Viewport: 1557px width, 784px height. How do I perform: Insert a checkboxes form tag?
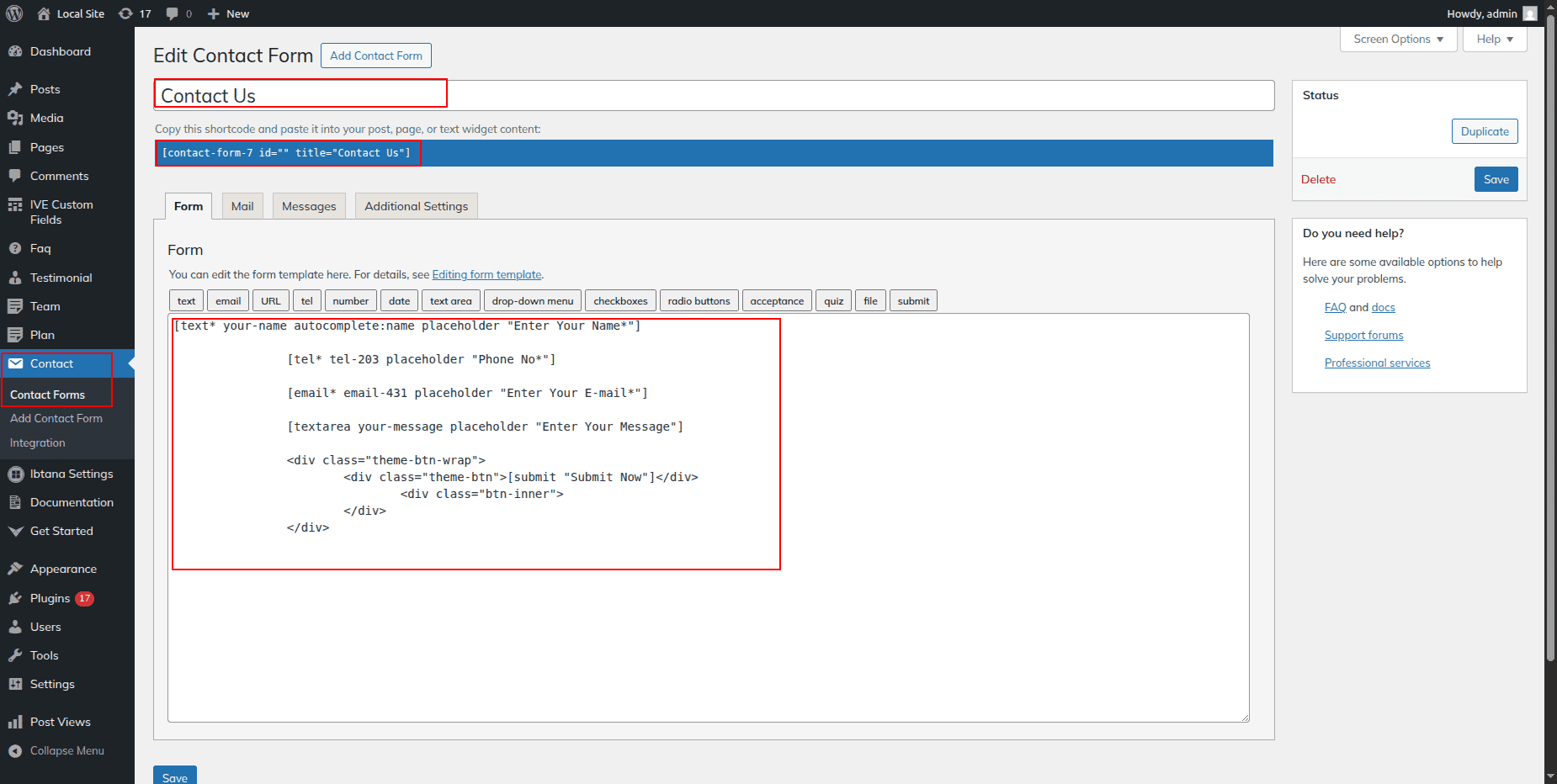click(620, 301)
